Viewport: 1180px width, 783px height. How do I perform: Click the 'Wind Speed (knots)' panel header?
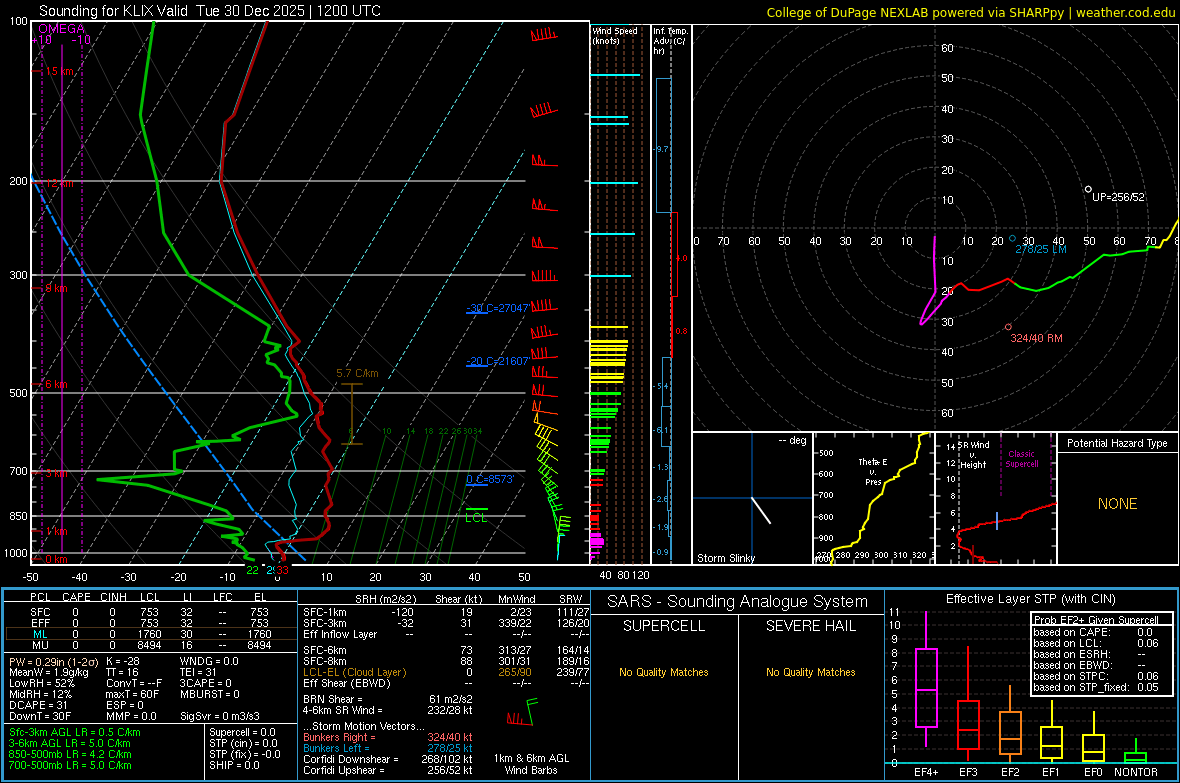pyautogui.click(x=614, y=35)
